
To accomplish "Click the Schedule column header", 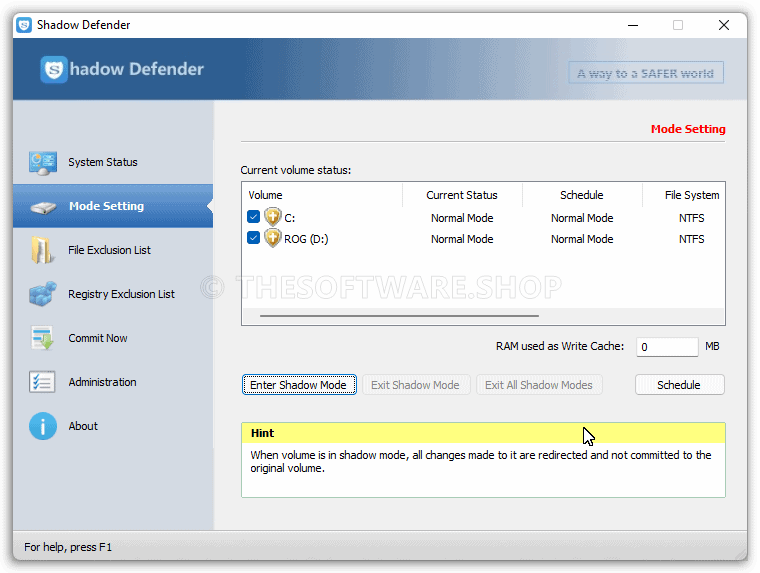I will tap(582, 195).
